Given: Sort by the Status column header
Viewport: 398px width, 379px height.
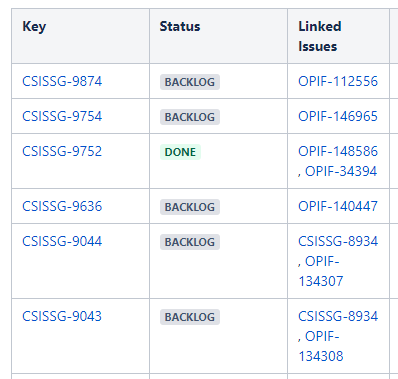Looking at the screenshot, I should coord(180,26).
